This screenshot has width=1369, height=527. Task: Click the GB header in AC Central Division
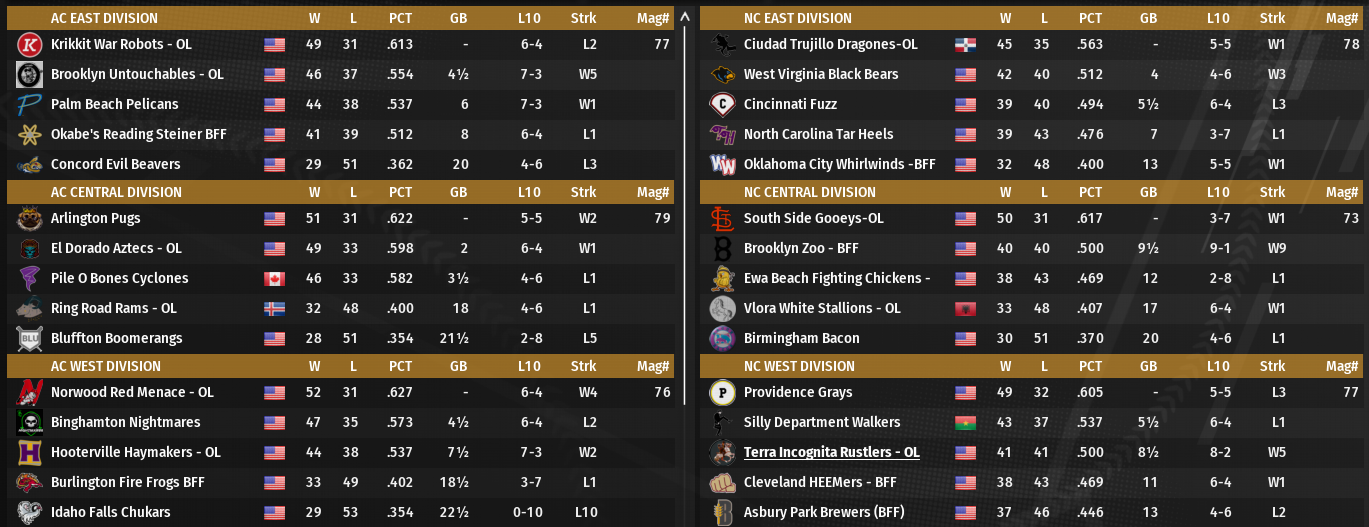(x=459, y=192)
